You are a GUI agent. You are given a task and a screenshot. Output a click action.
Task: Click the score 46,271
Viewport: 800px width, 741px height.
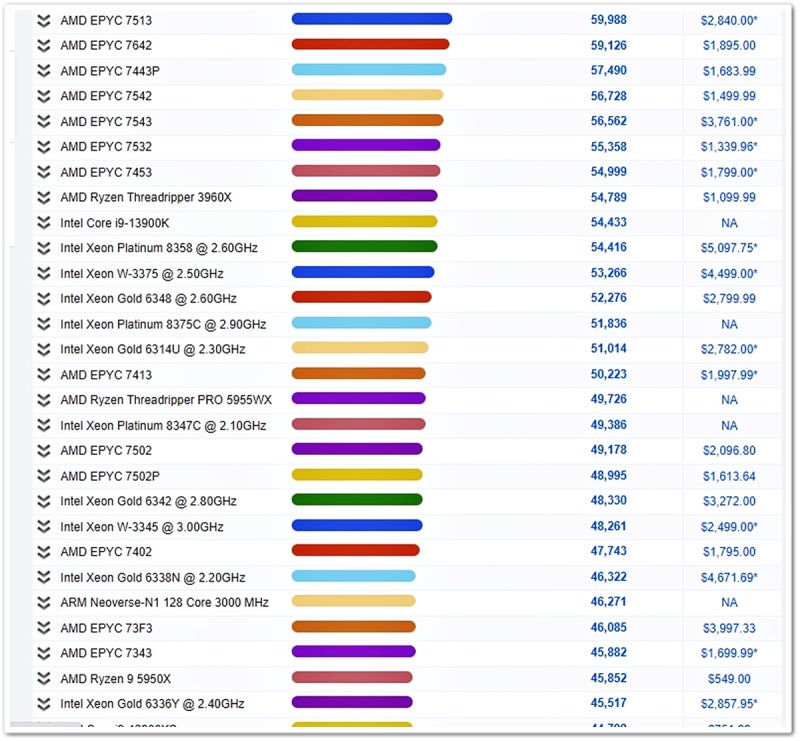609,602
